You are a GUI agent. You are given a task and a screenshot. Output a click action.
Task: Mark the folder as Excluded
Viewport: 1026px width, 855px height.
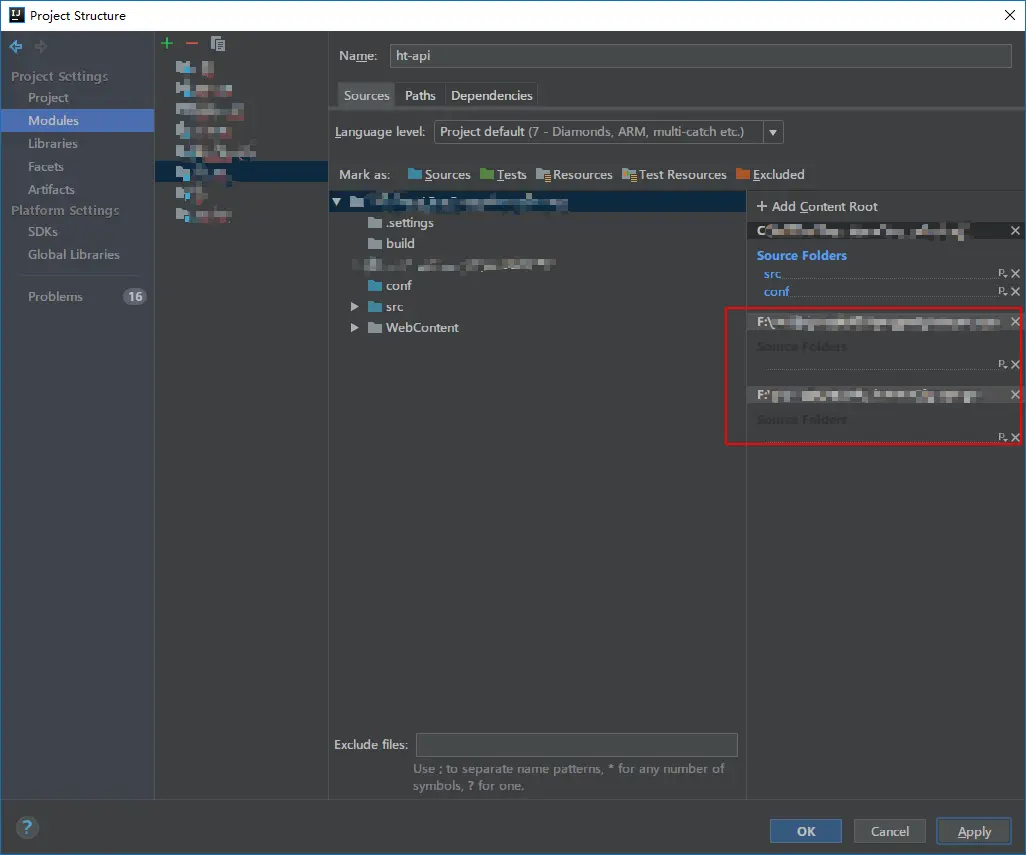tap(770, 175)
